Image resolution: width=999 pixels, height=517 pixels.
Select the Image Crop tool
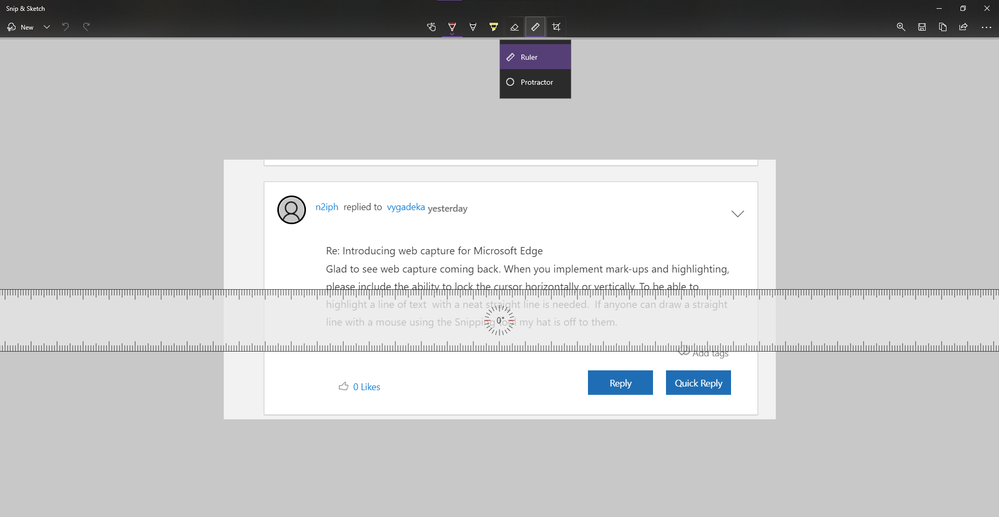[x=556, y=27]
